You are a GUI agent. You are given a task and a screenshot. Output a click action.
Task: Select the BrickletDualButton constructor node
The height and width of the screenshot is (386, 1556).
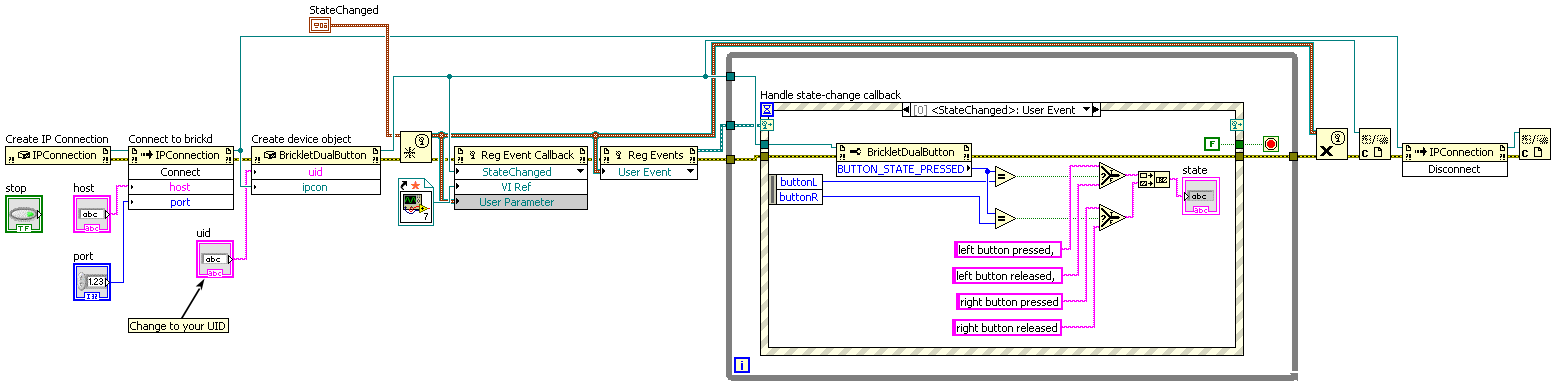tap(316, 154)
